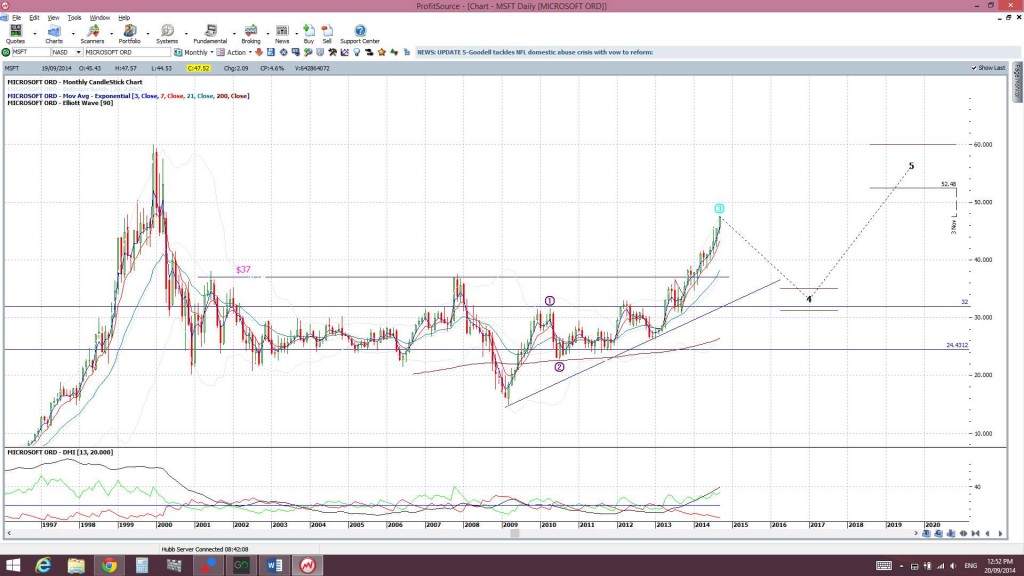This screenshot has width=1024, height=576.
Task: Open the Quotes toolbar button
Action: pyautogui.click(x=15, y=34)
